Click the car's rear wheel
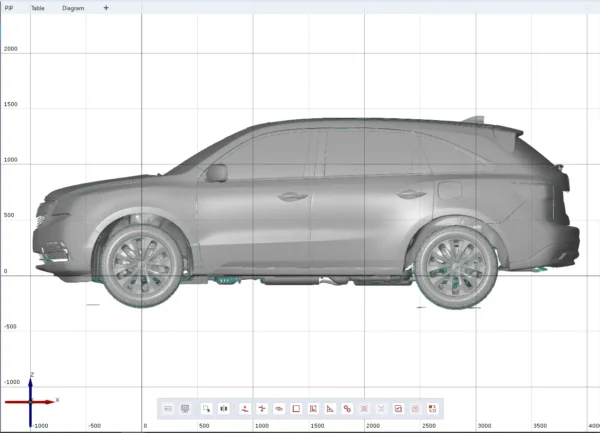The width and height of the screenshot is (600, 433). coord(456,267)
